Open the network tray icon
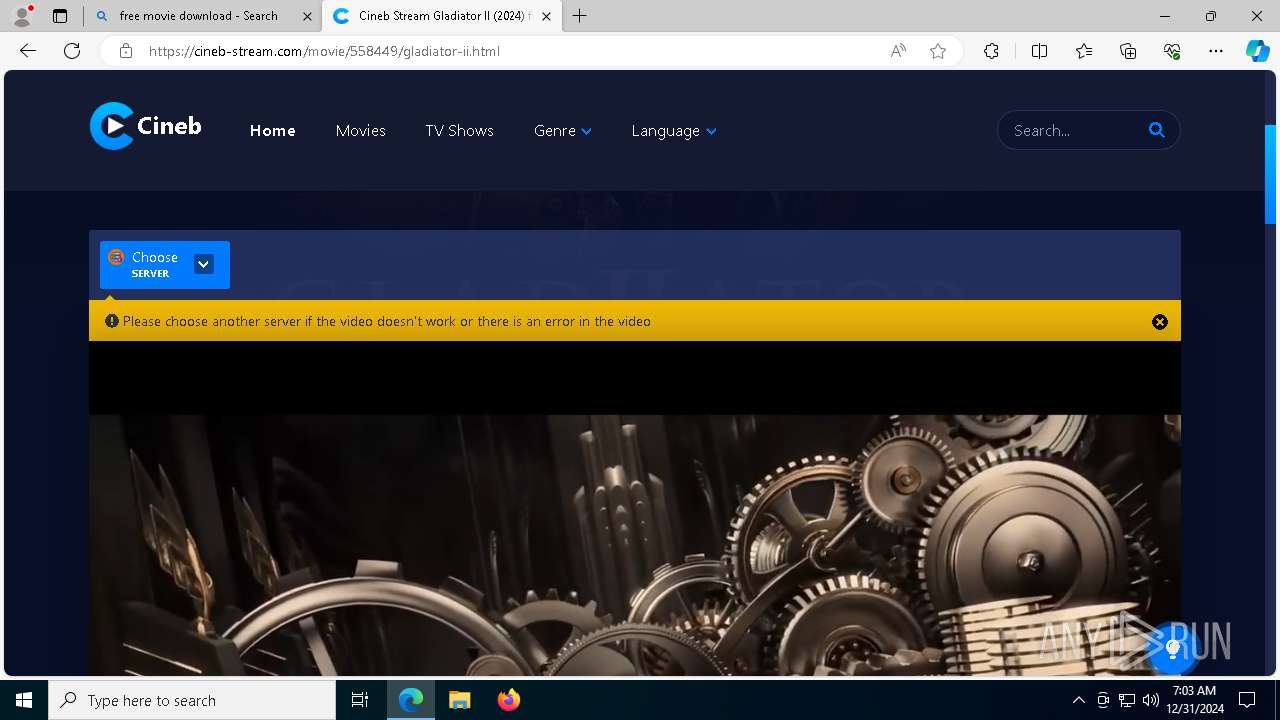Screen dimensions: 1280x720 1127,700
